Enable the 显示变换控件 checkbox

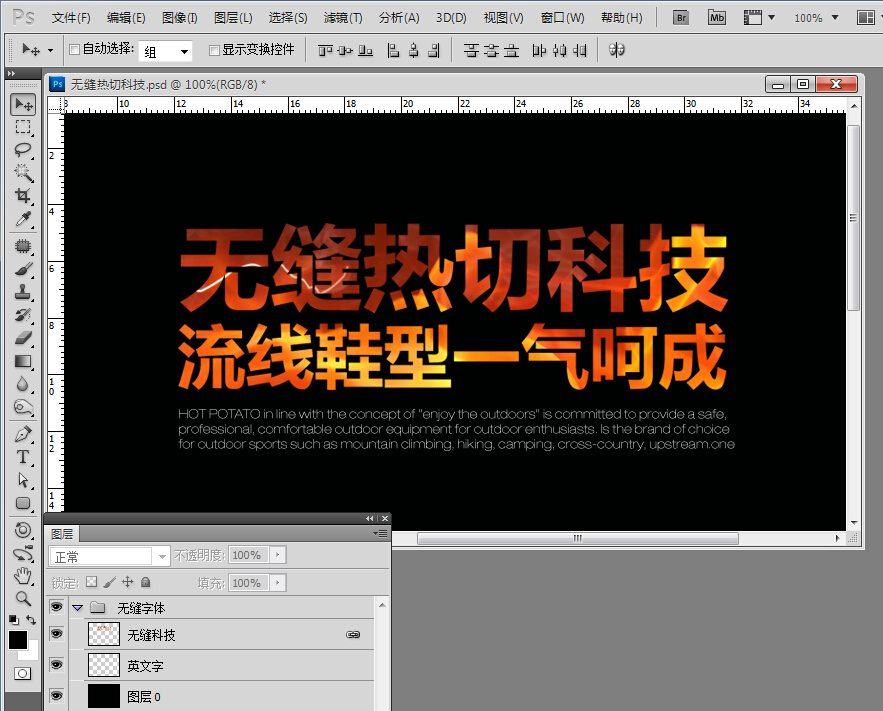pos(213,50)
